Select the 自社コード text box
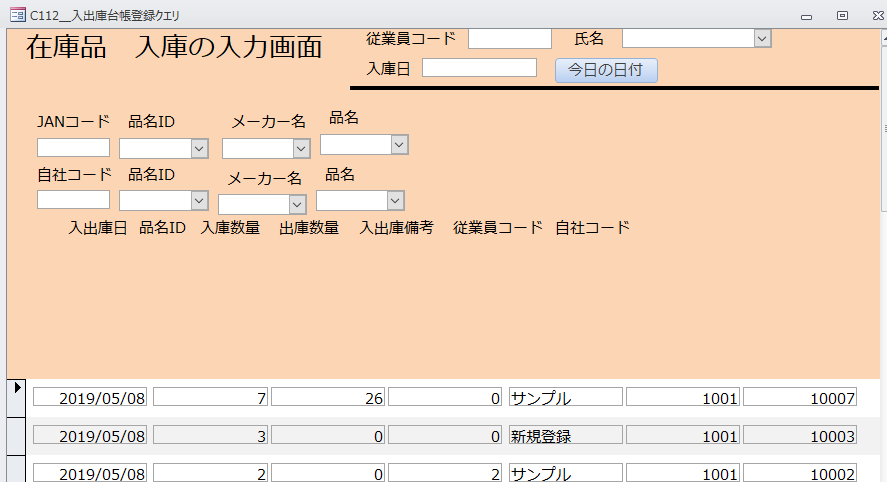The image size is (887, 482). (73, 200)
